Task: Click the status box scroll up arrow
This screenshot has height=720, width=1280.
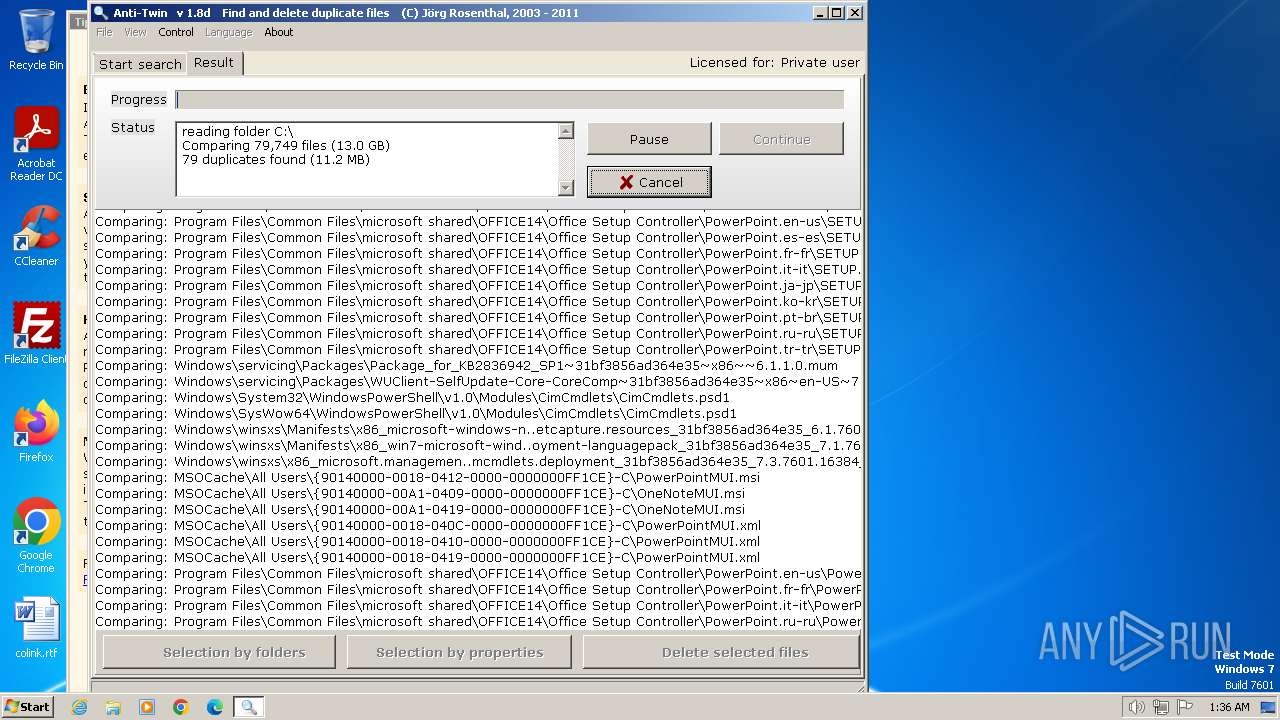Action: [566, 131]
